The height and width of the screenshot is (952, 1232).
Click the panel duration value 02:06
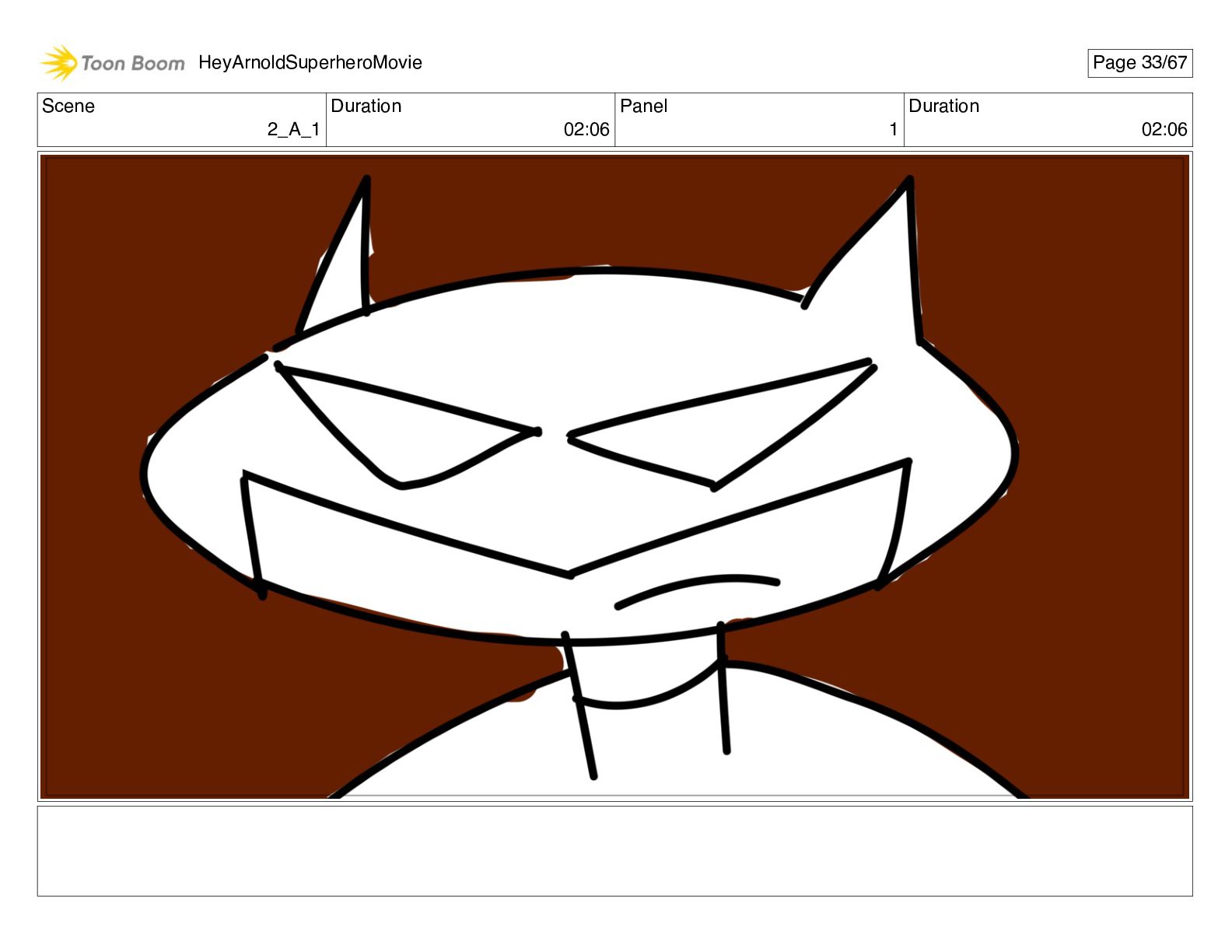(x=1164, y=129)
